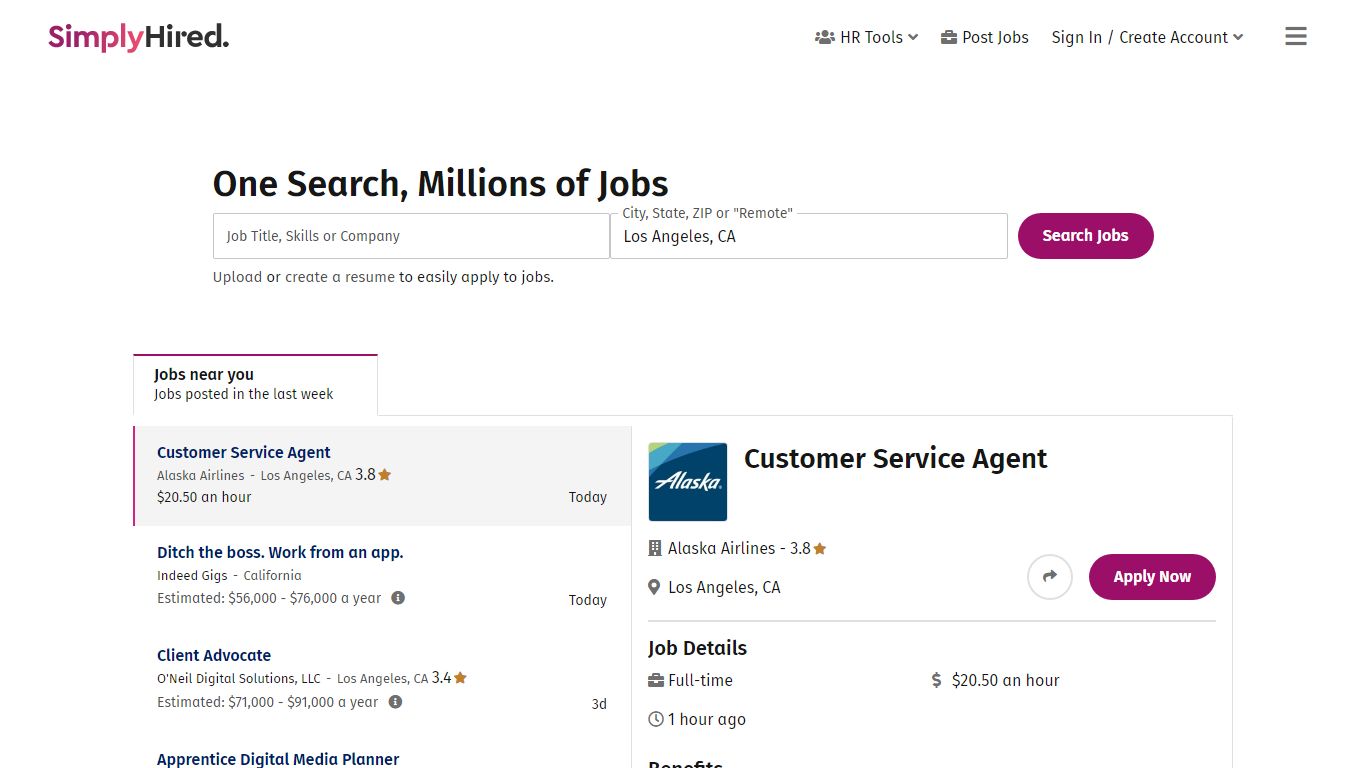Click the clock icon beside 1 hour ago

point(656,719)
